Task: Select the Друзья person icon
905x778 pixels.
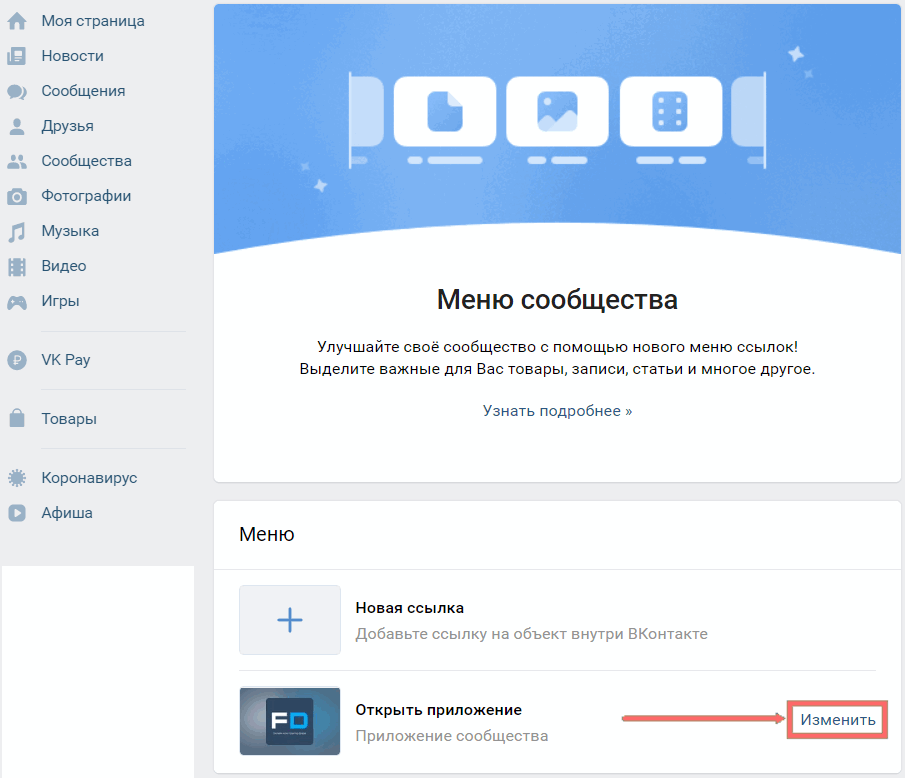Action: (x=17, y=126)
